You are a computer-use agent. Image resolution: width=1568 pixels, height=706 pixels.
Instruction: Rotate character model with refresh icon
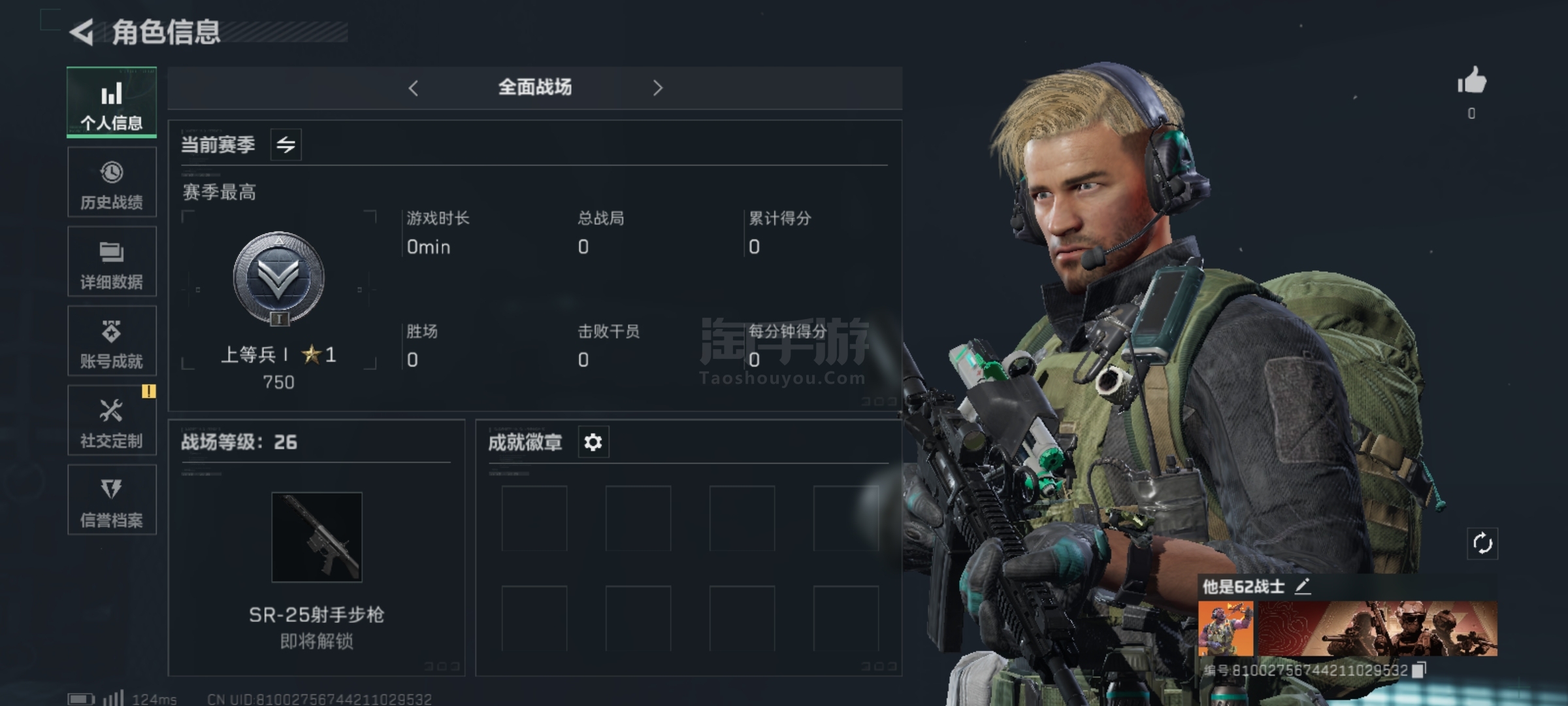pos(1482,543)
